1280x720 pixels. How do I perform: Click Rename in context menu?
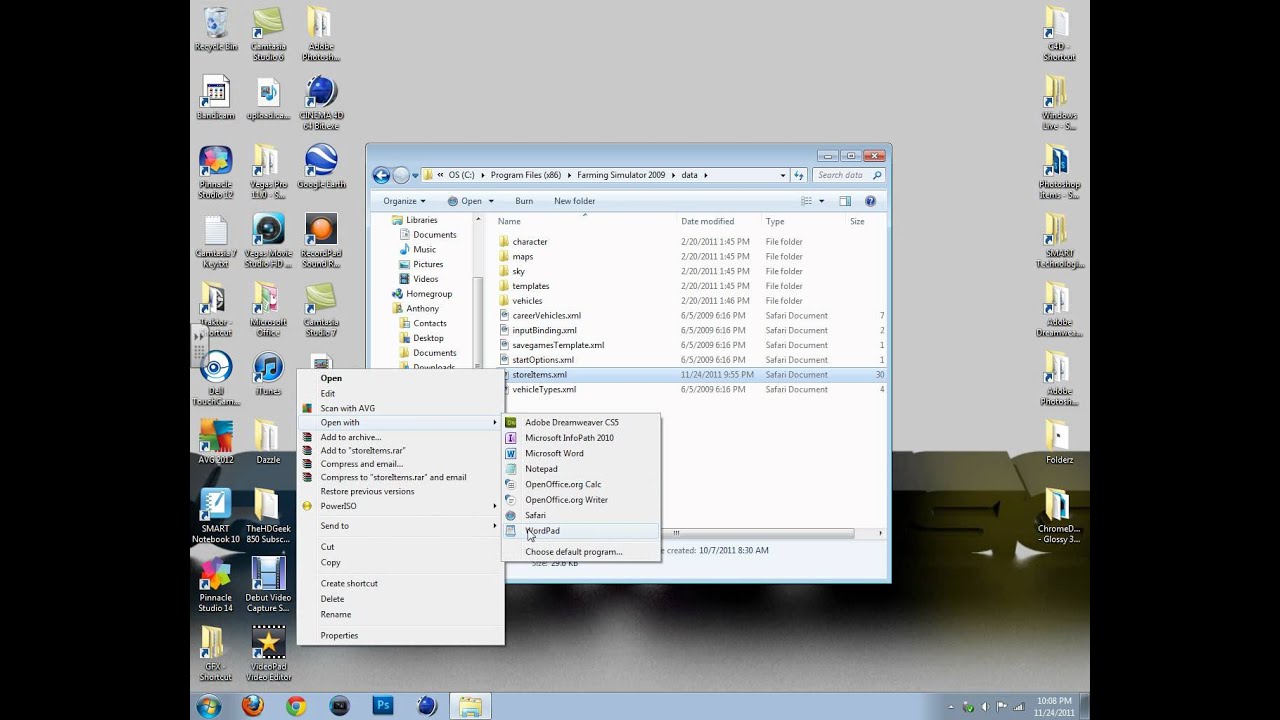pos(400,614)
